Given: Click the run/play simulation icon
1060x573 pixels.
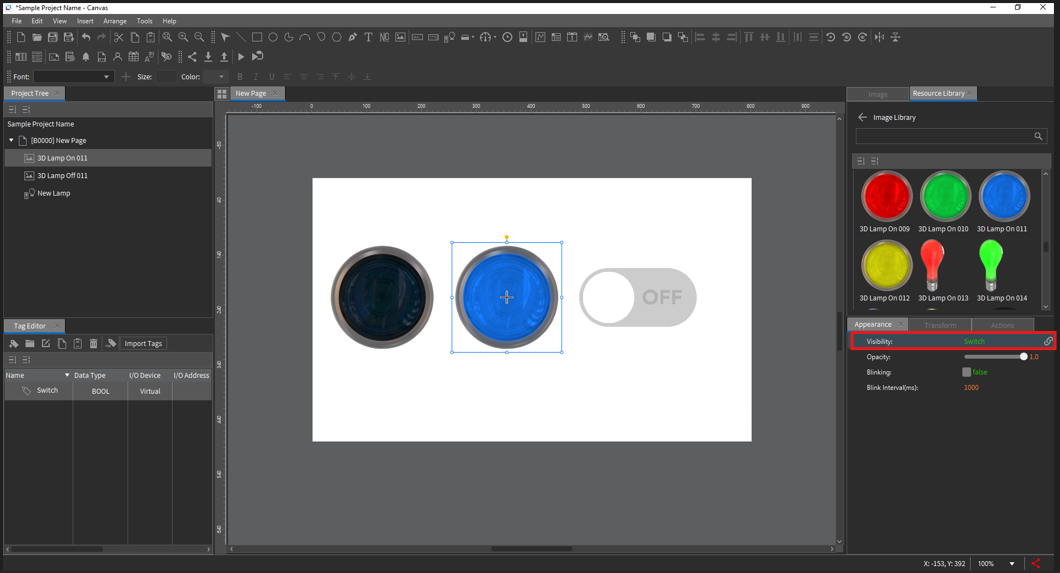Looking at the screenshot, I should click(241, 57).
